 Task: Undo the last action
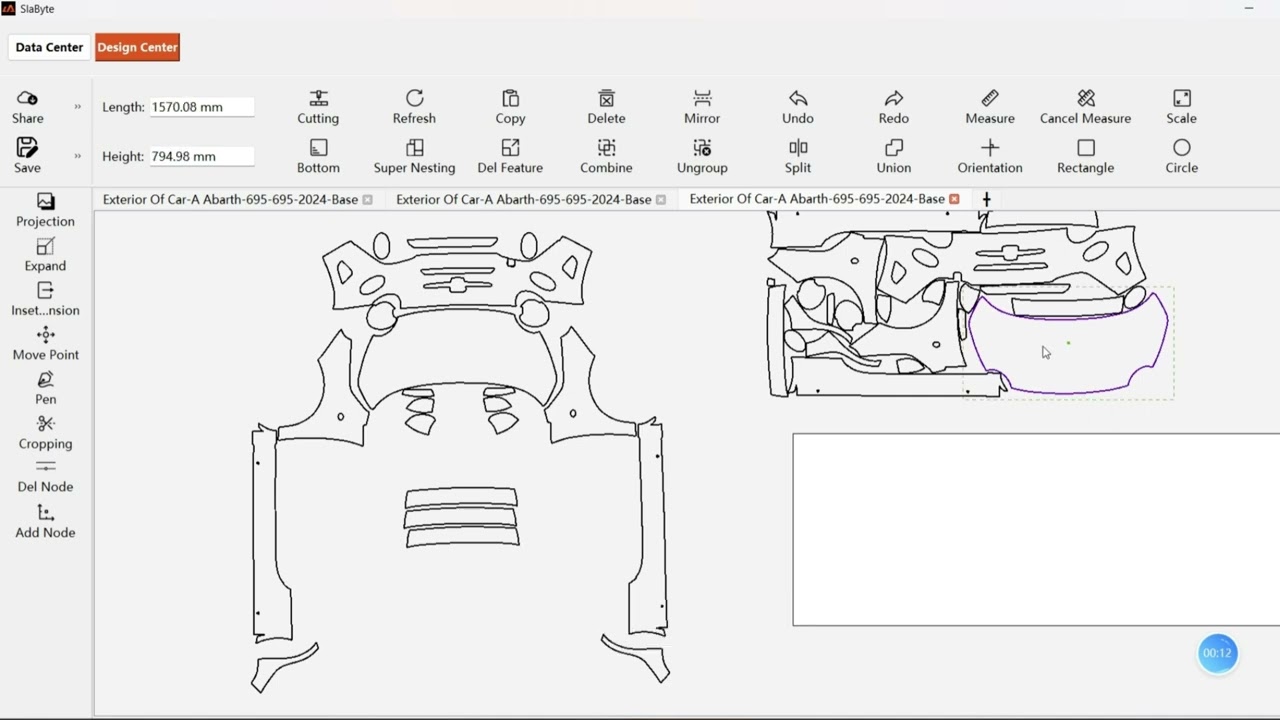tap(798, 107)
